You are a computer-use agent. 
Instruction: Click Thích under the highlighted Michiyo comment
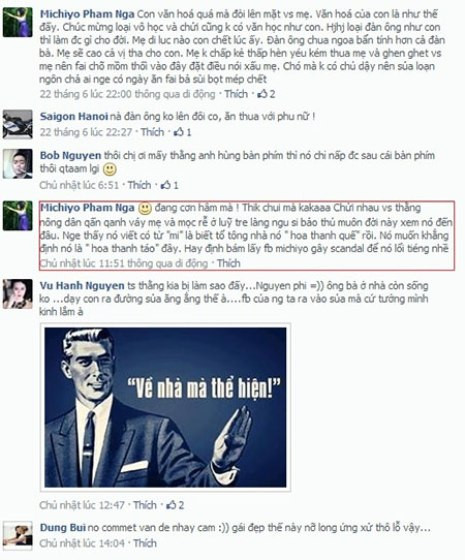click(x=229, y=264)
